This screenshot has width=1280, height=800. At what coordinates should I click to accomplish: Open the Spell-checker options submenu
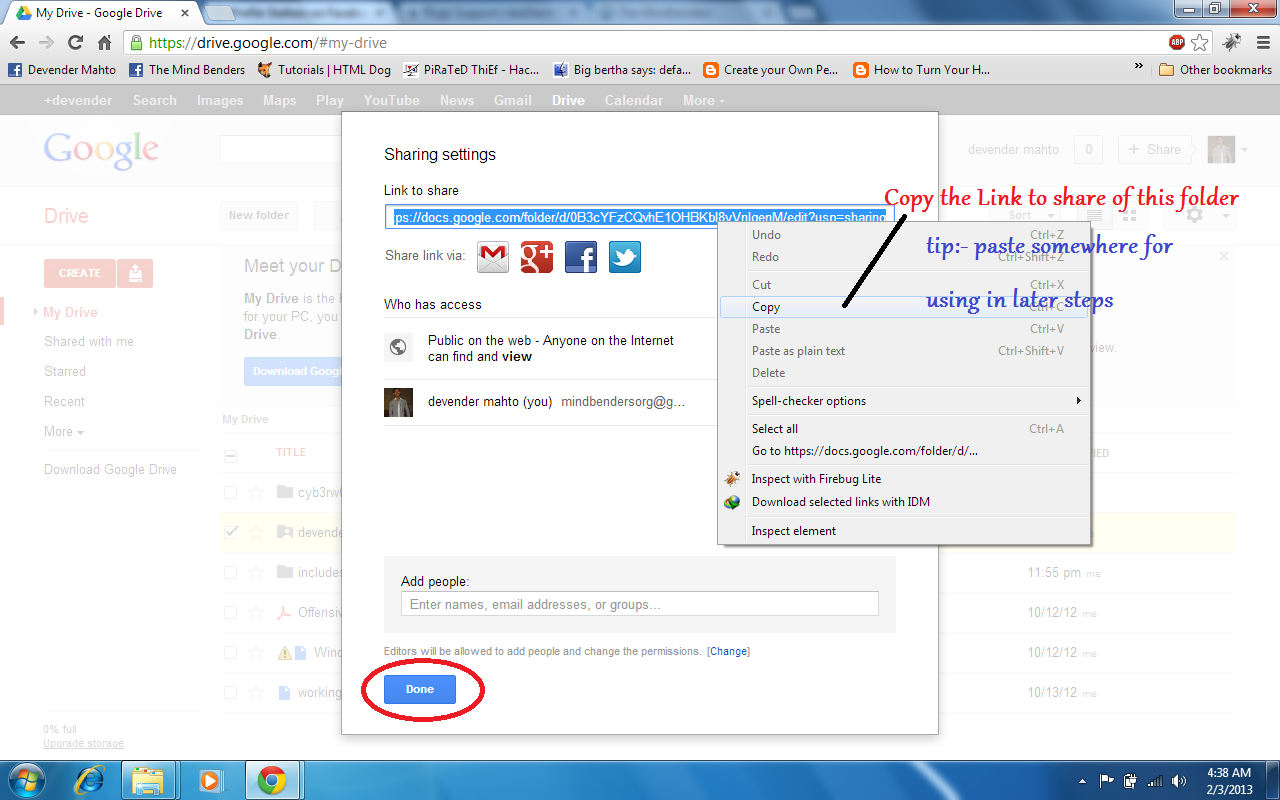[904, 401]
